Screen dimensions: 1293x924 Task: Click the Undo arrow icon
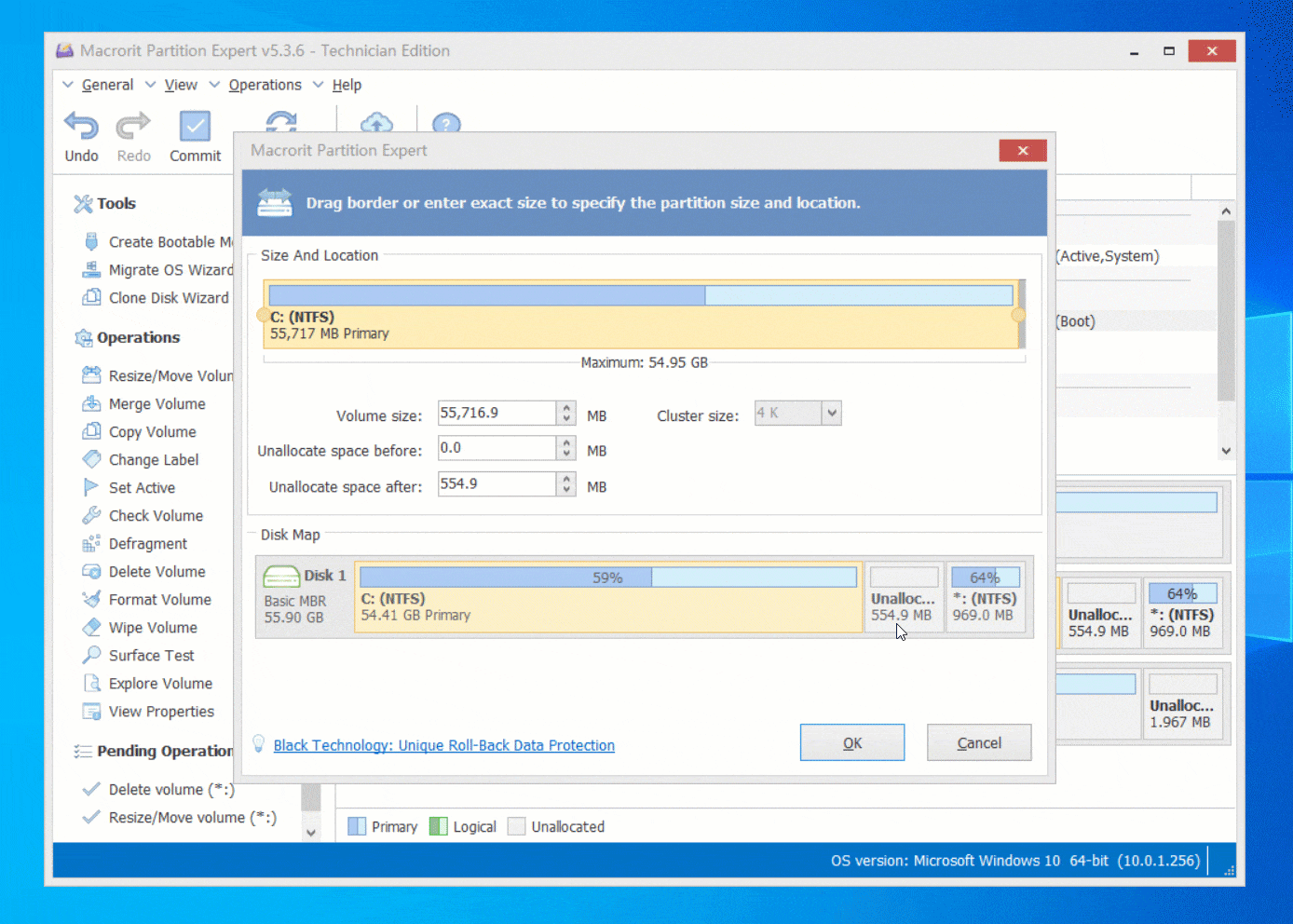(x=80, y=126)
